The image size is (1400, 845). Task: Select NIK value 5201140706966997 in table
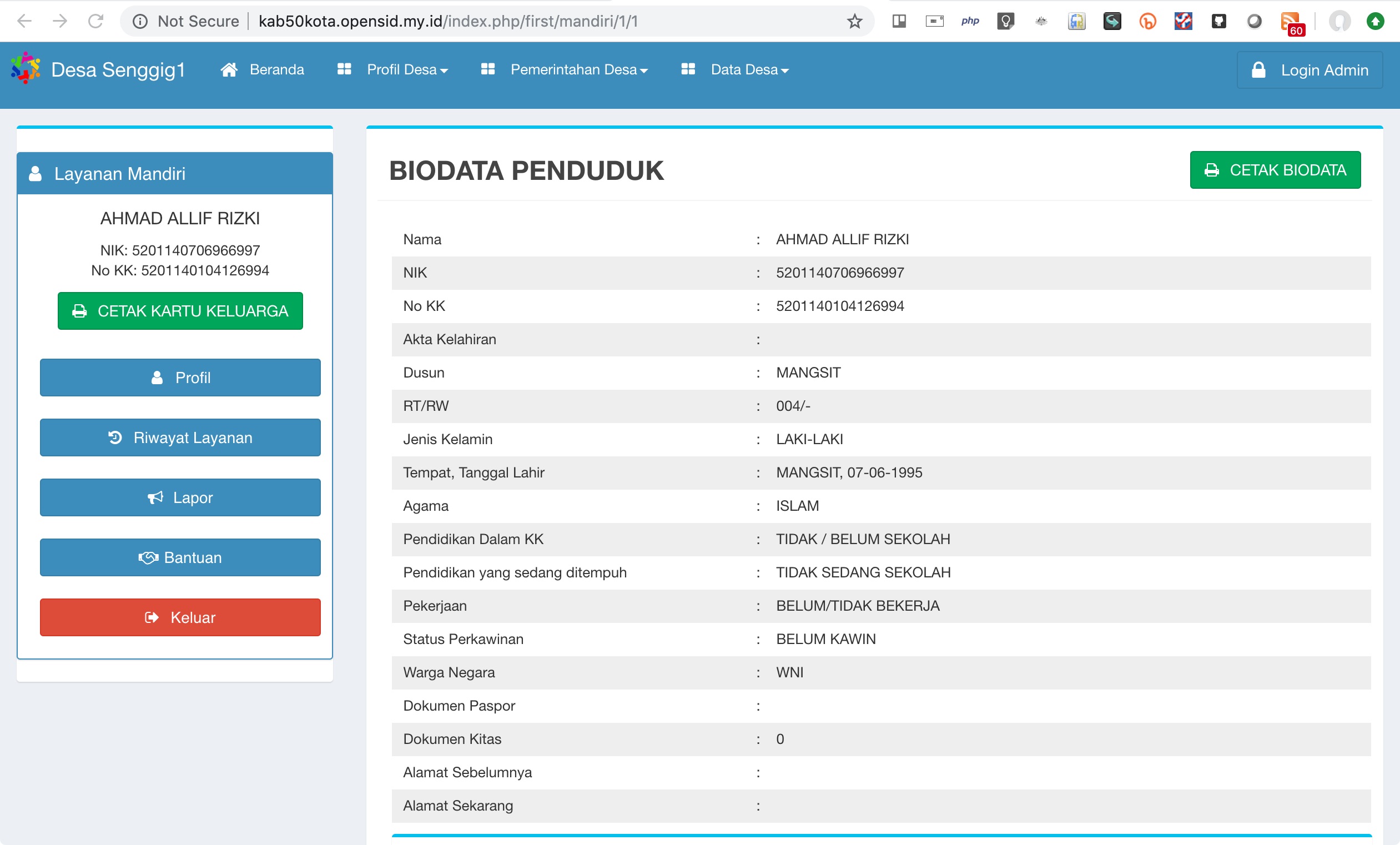click(x=840, y=273)
